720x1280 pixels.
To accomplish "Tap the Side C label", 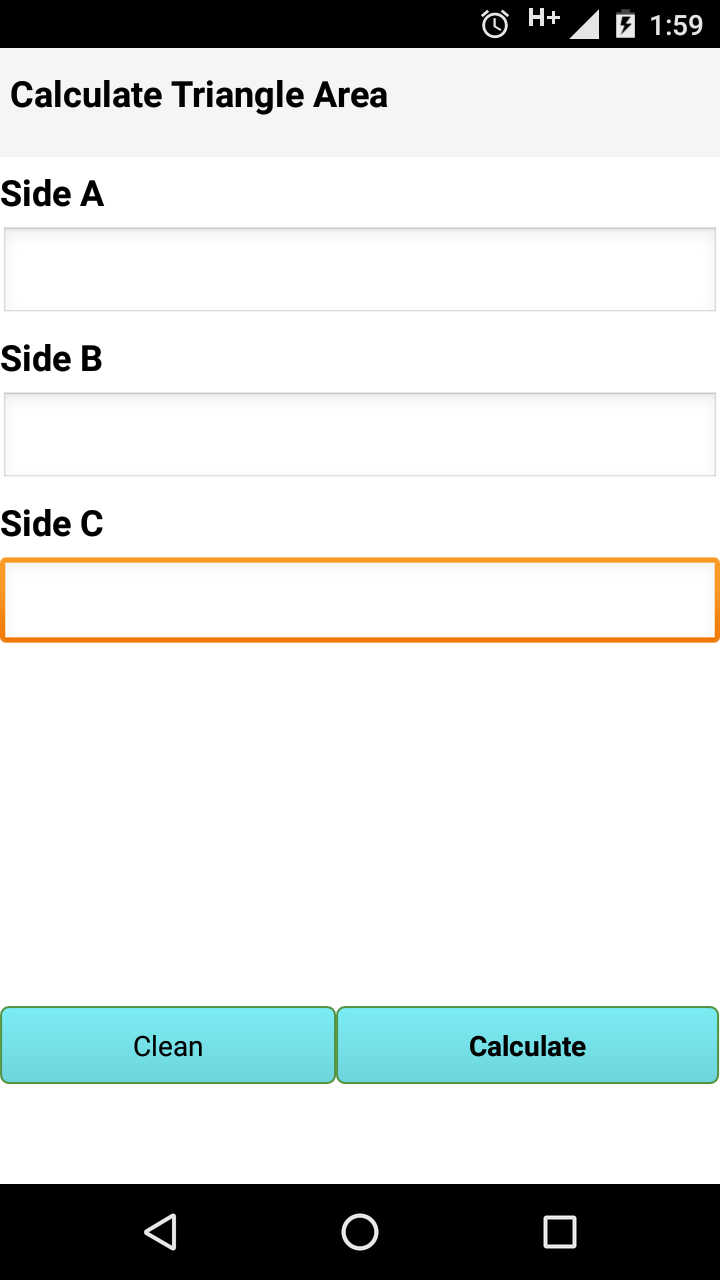I will click(x=52, y=524).
